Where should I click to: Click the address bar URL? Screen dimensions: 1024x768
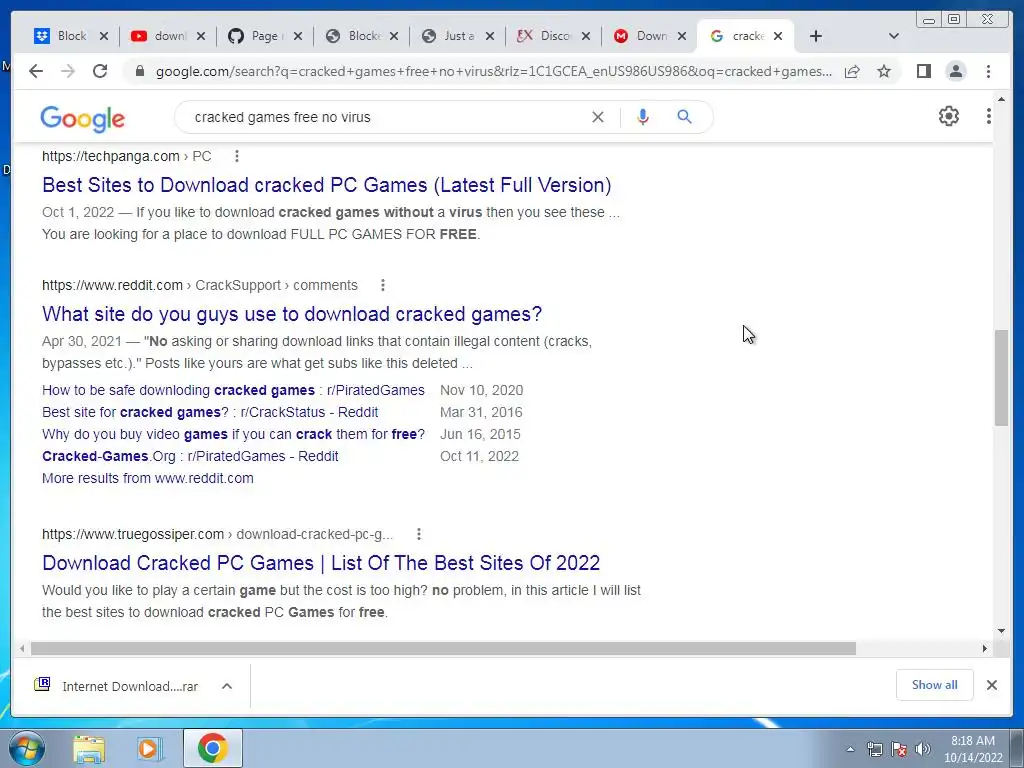pos(494,71)
